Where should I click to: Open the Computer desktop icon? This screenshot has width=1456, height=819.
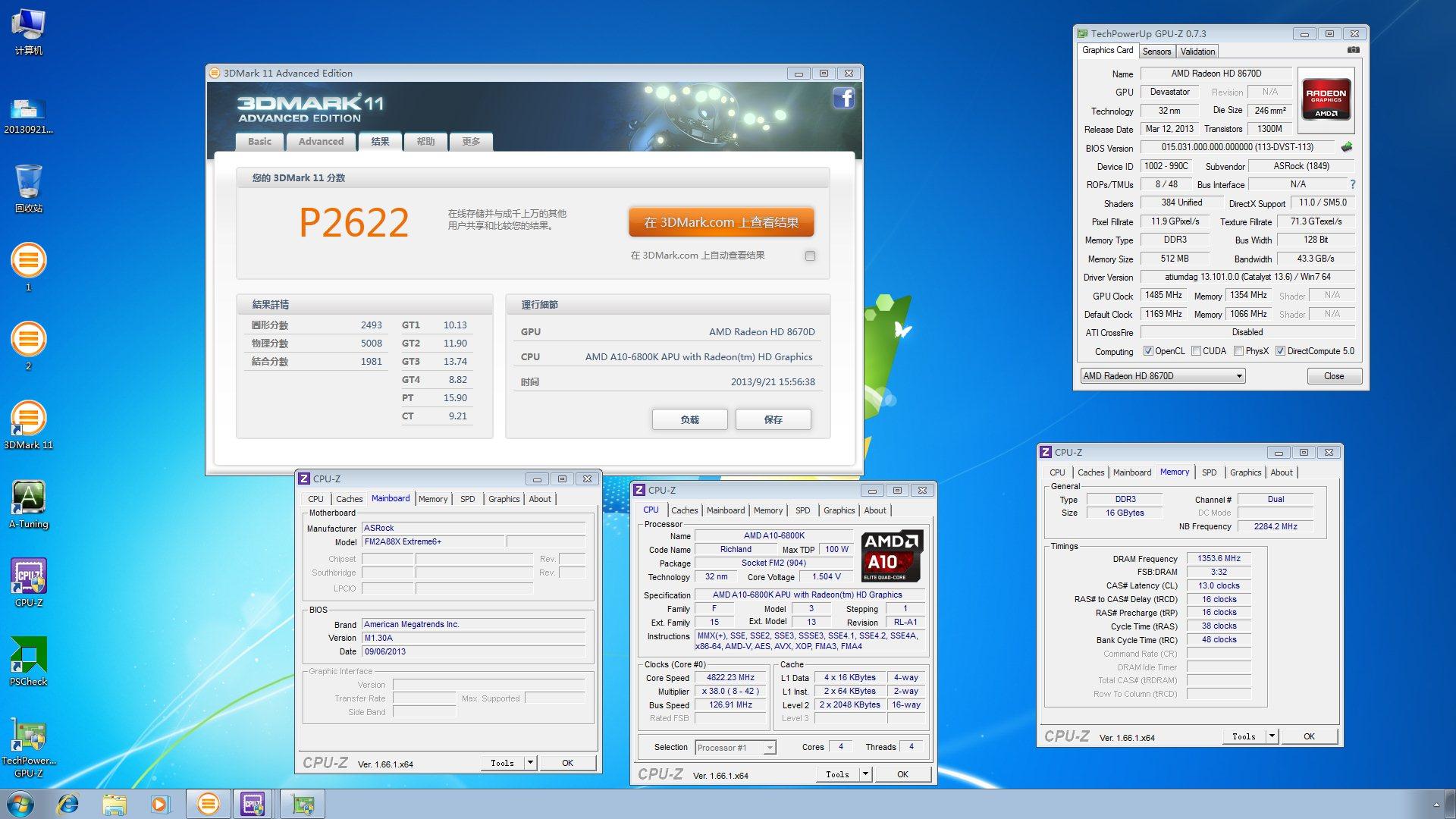point(29,32)
